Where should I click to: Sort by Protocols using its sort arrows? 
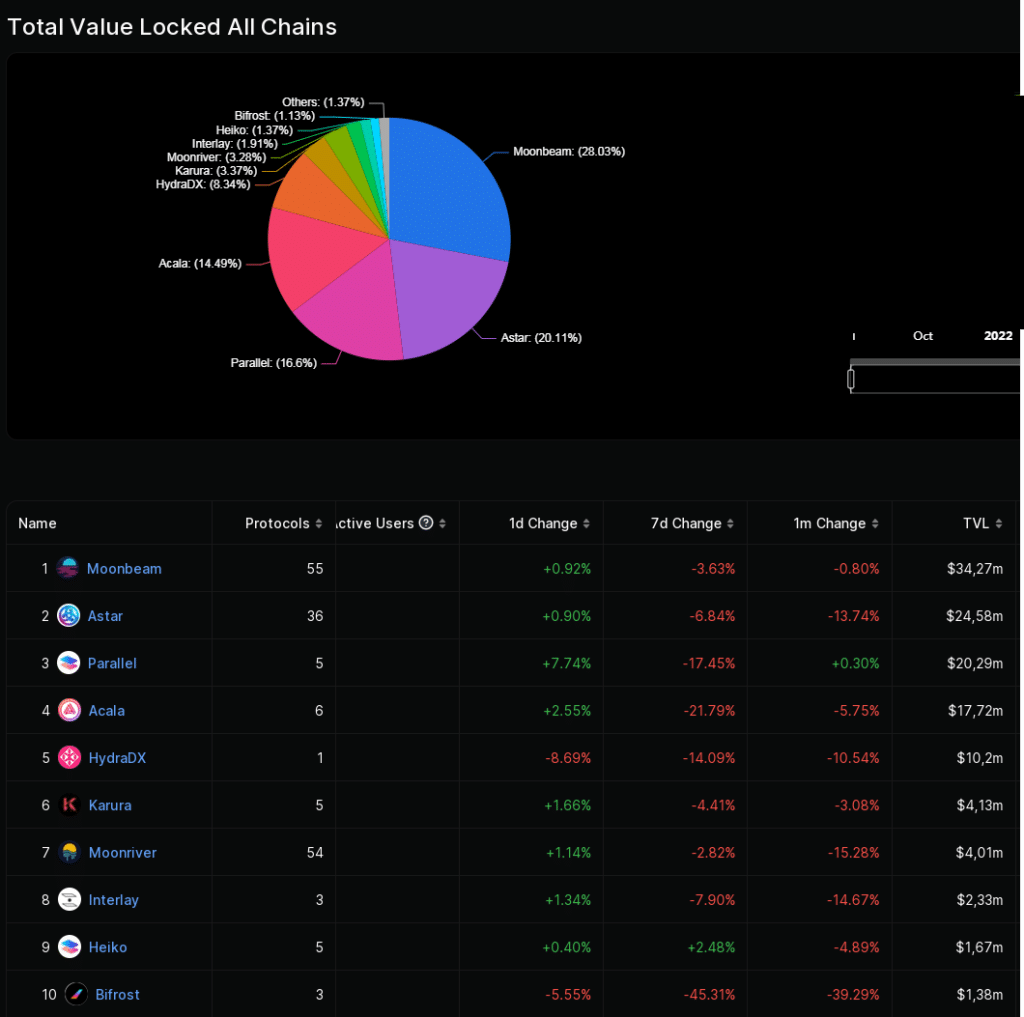(x=319, y=523)
